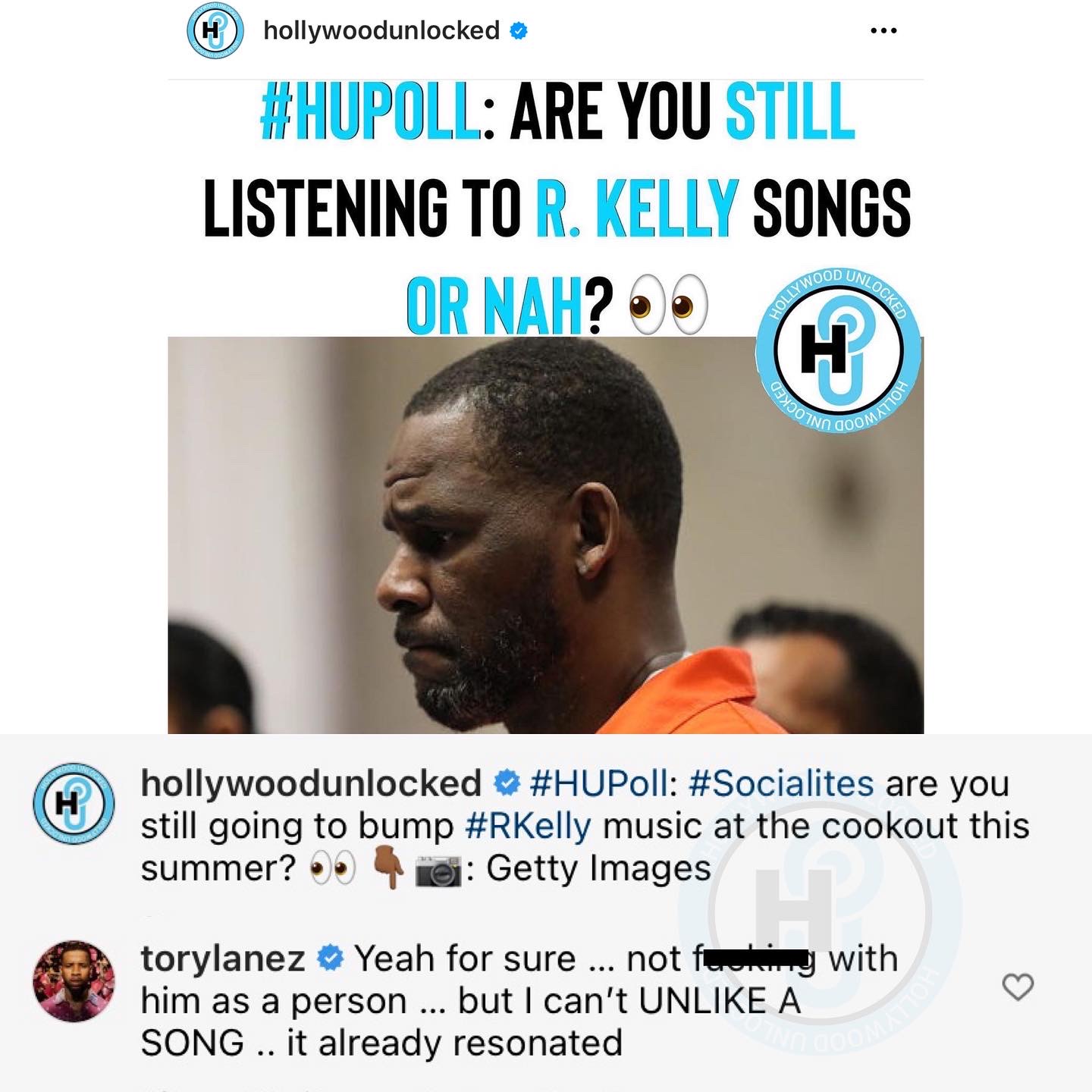Click the torylanez commenter username
Image resolution: width=1092 pixels, height=1092 pixels.
click(x=223, y=959)
